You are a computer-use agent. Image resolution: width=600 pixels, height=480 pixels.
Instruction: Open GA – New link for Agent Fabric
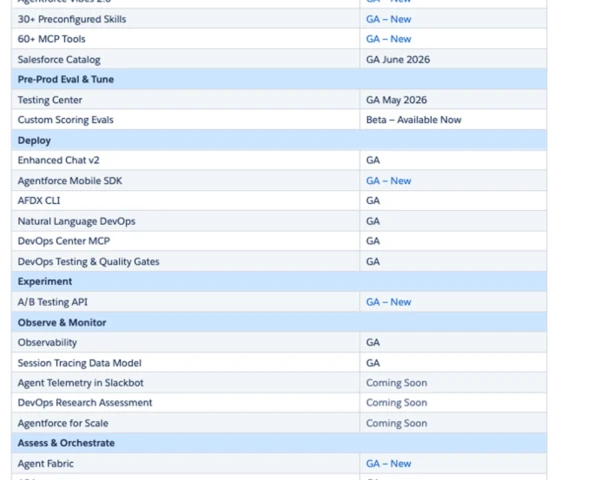pos(388,464)
